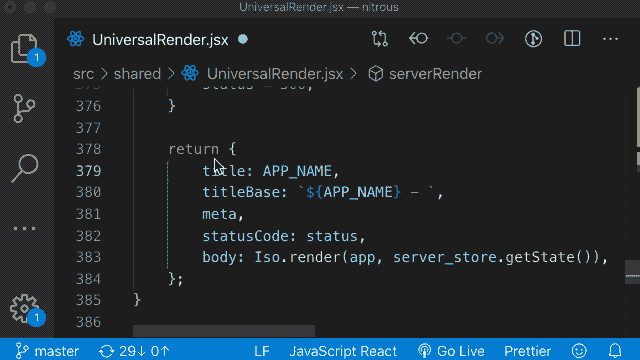The image size is (640, 360).
Task: Open the src breadcrumb
Action: click(x=83, y=74)
